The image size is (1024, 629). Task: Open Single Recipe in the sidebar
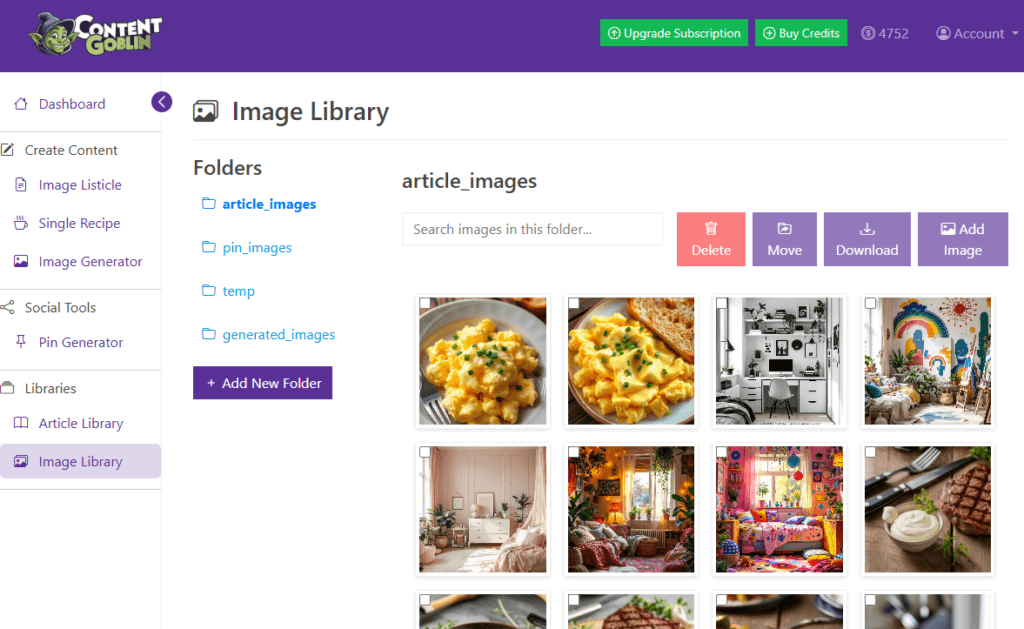pyautogui.click(x=79, y=223)
